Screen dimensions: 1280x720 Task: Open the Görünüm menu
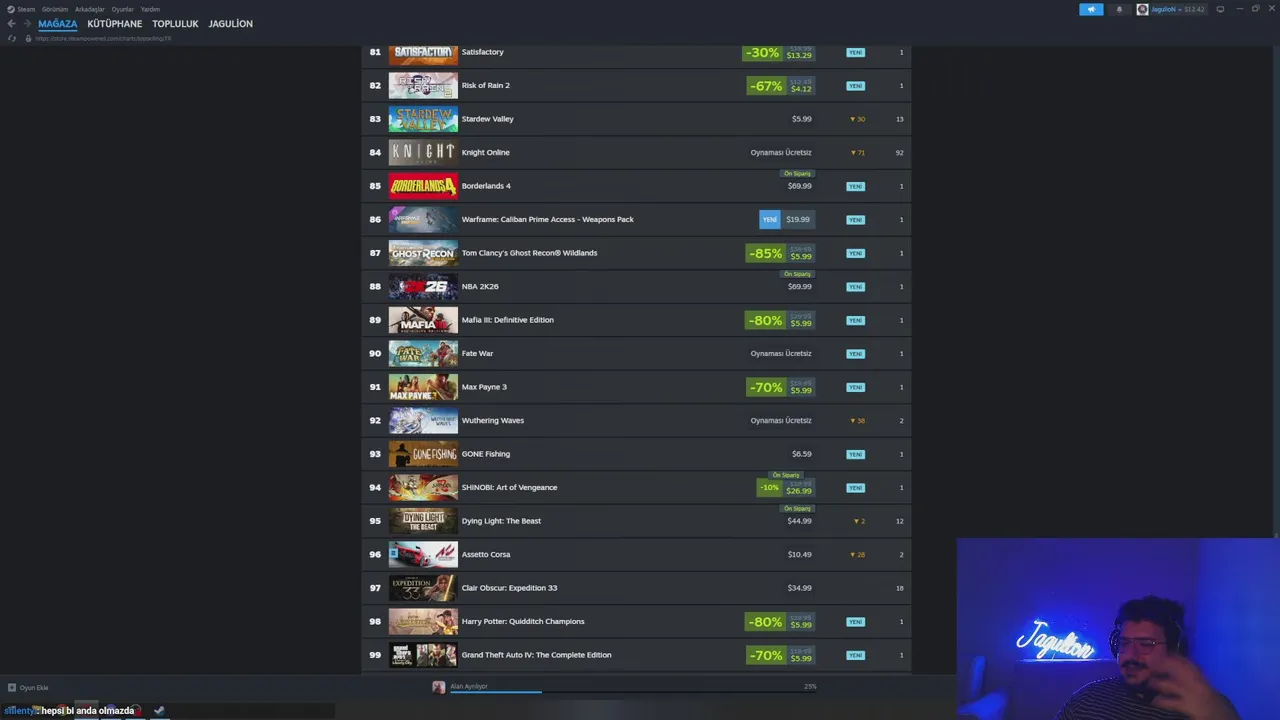(55, 9)
